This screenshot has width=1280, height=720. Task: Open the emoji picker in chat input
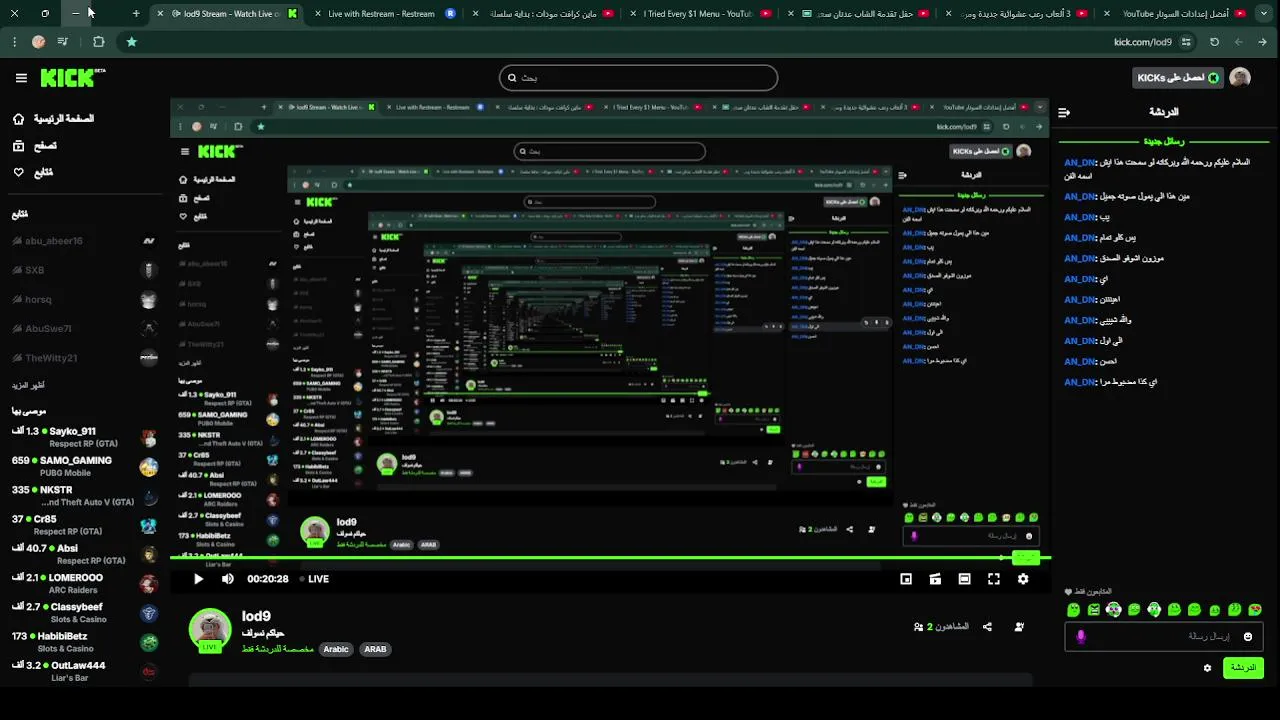[1247, 636]
